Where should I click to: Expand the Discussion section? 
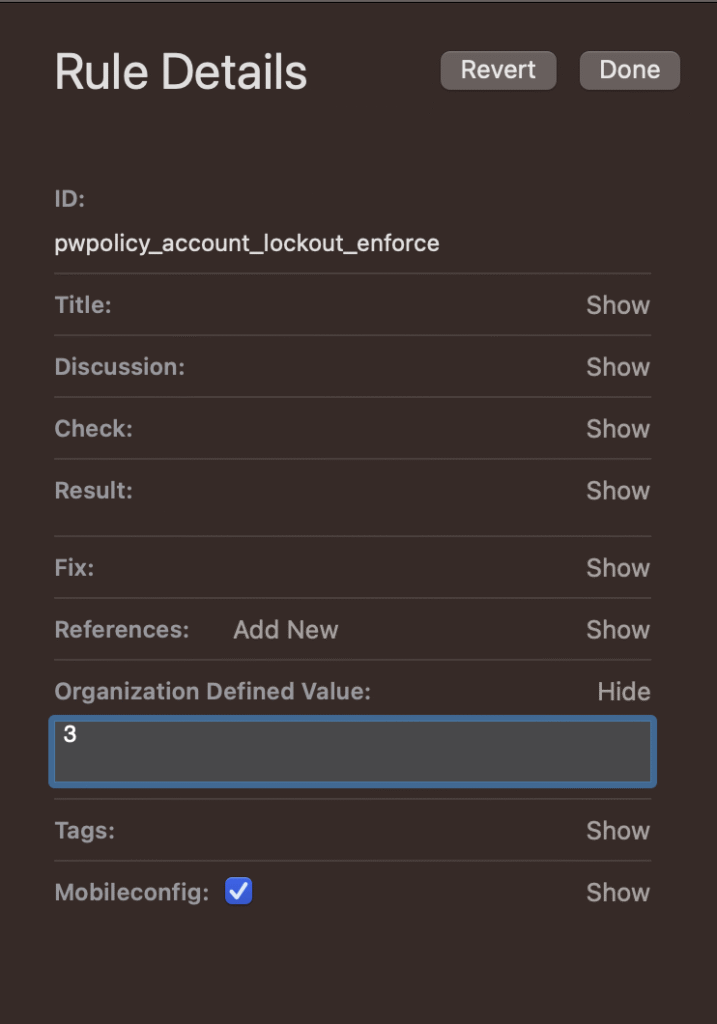point(617,367)
